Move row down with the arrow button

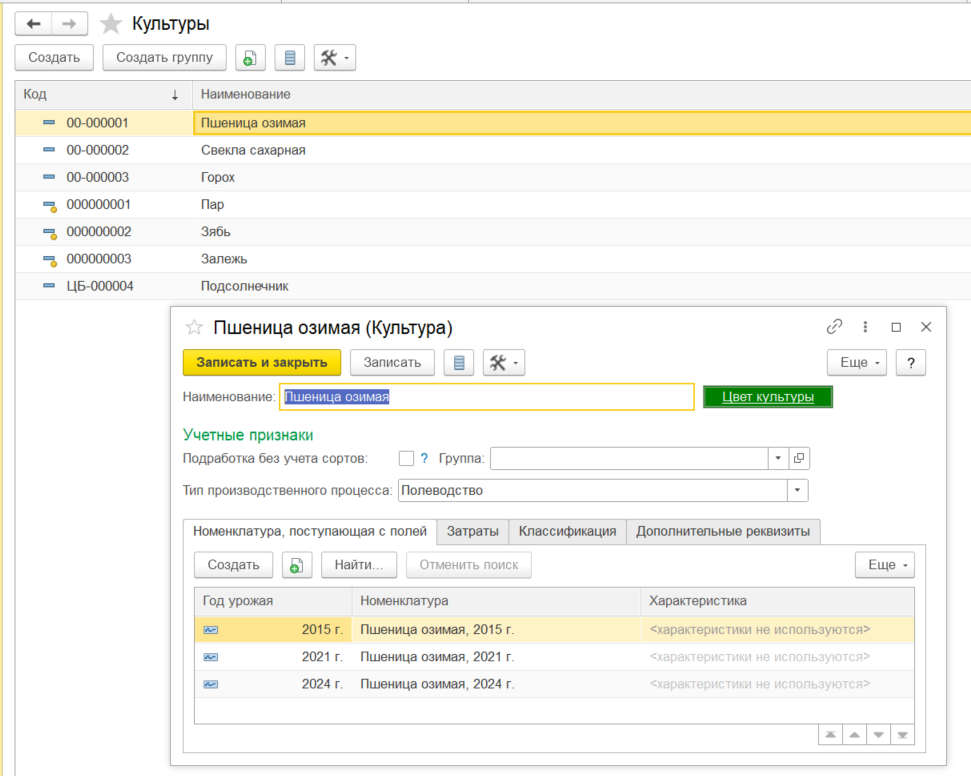[x=879, y=735]
